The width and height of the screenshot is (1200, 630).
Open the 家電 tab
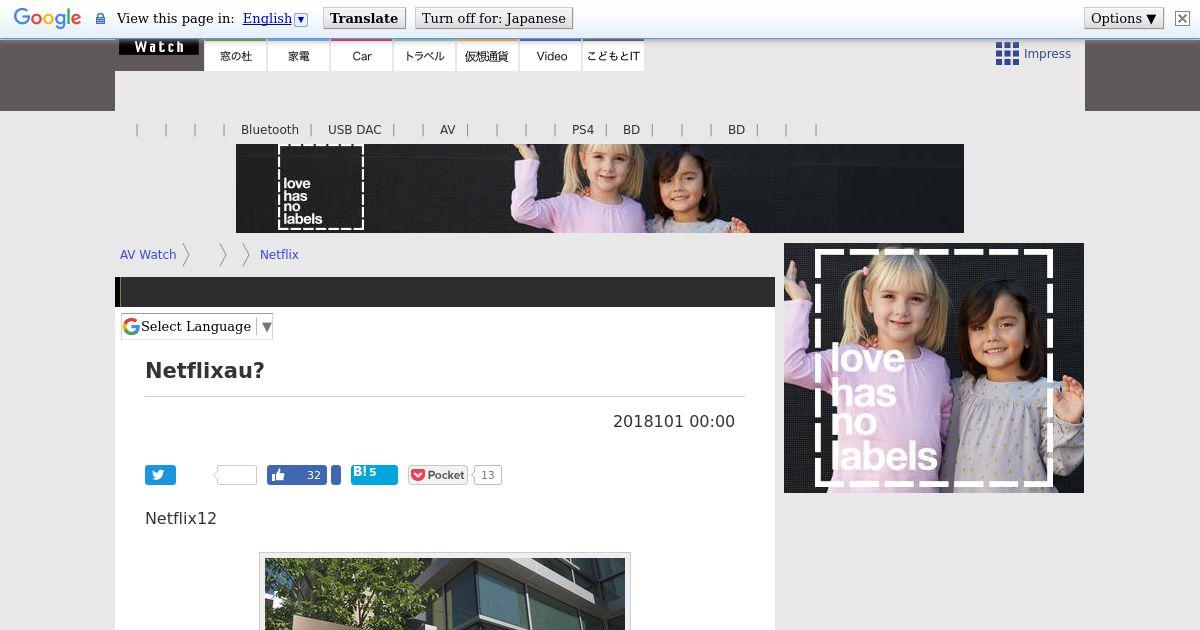click(299, 56)
